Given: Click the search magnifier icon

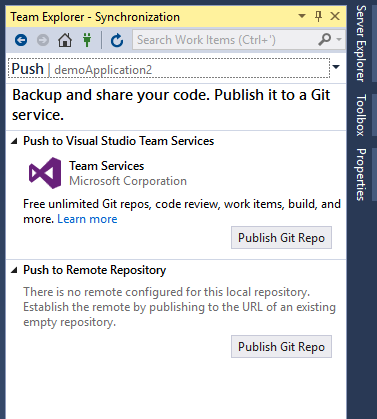Looking at the screenshot, I should [x=324, y=40].
